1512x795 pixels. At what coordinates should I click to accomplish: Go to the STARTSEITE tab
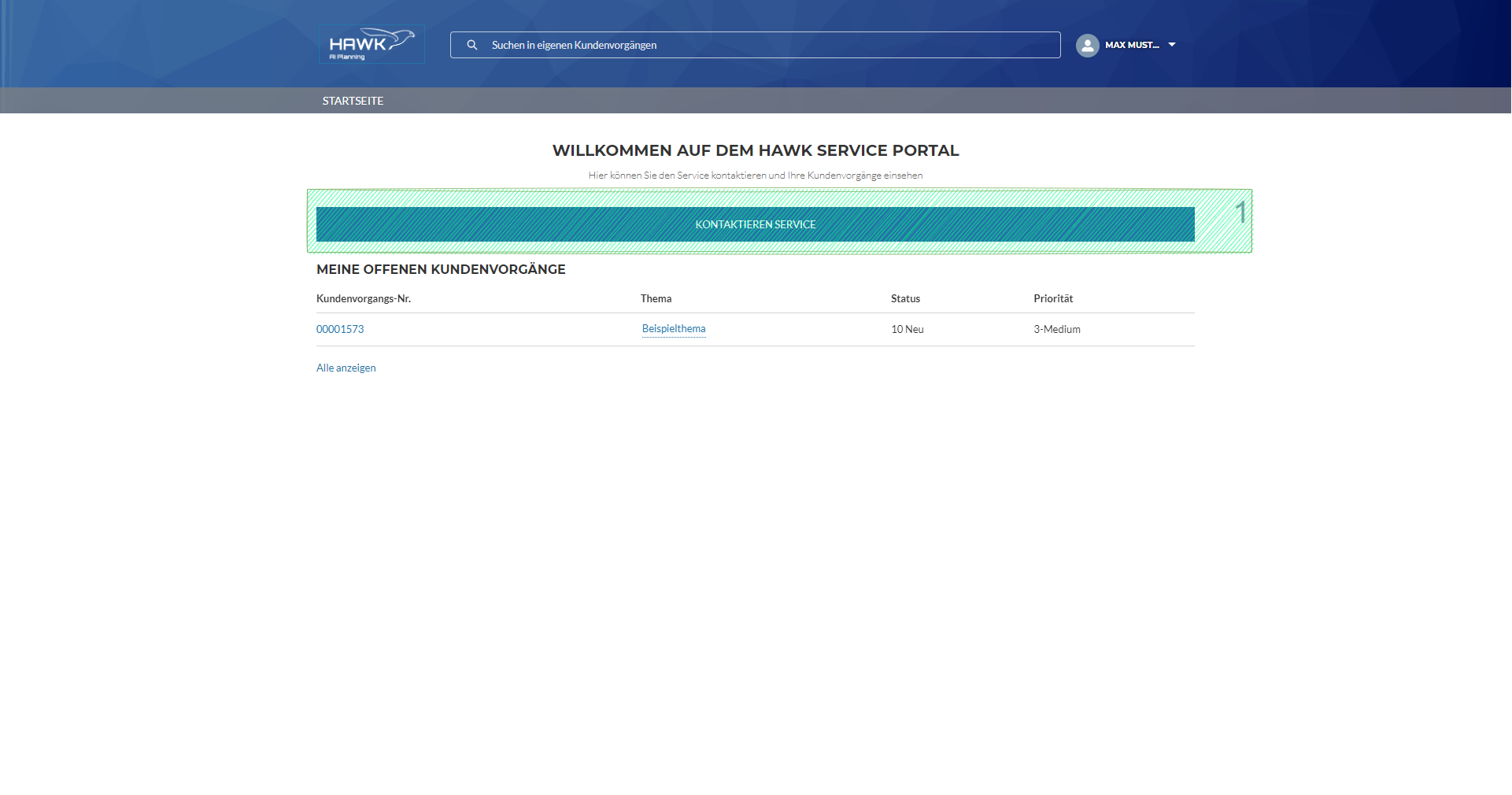[x=353, y=101]
